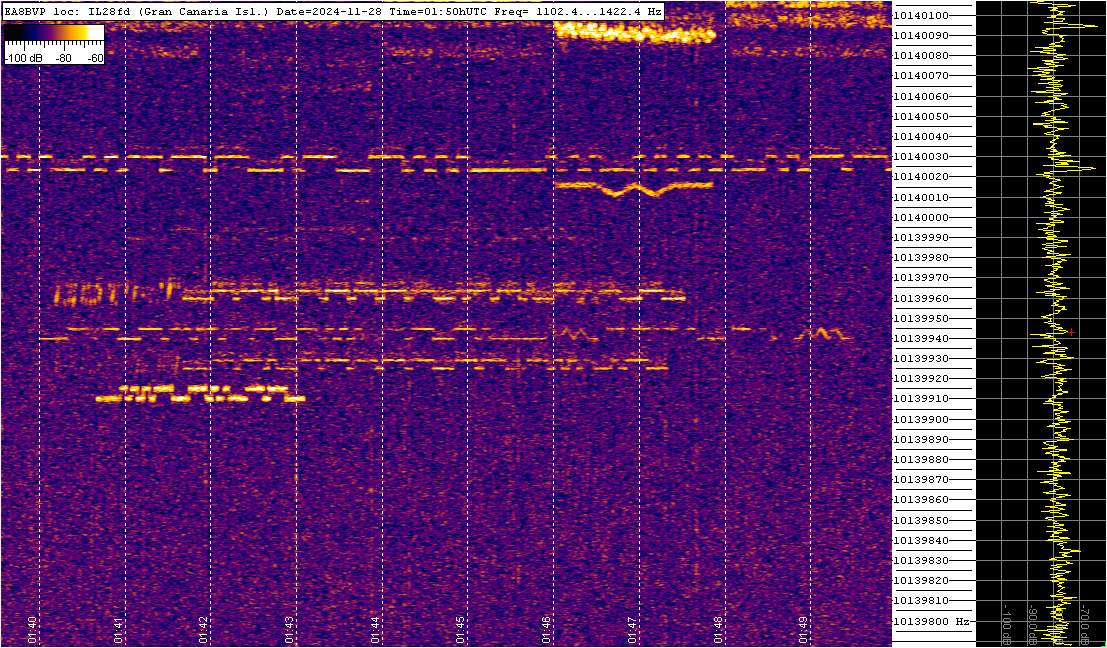
Task: Click the 10140030 frequency scale label
Action: pos(921,157)
